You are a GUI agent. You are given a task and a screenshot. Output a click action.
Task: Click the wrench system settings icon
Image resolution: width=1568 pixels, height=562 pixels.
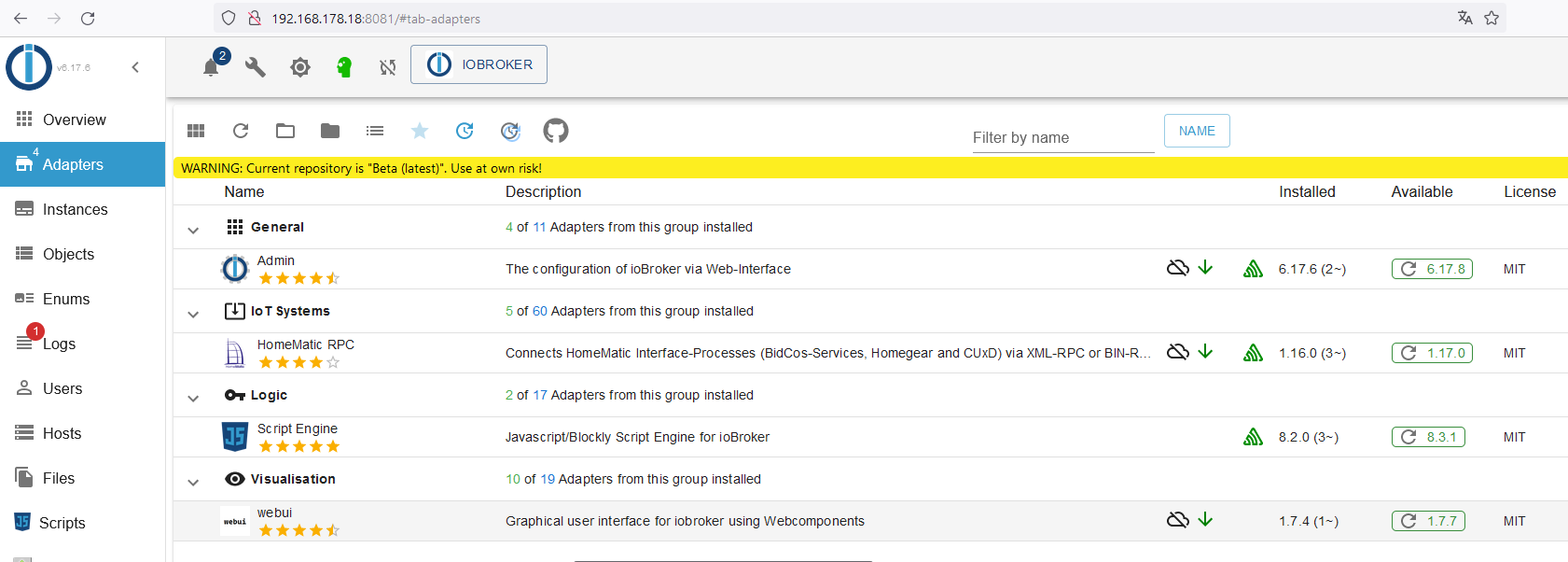(256, 67)
